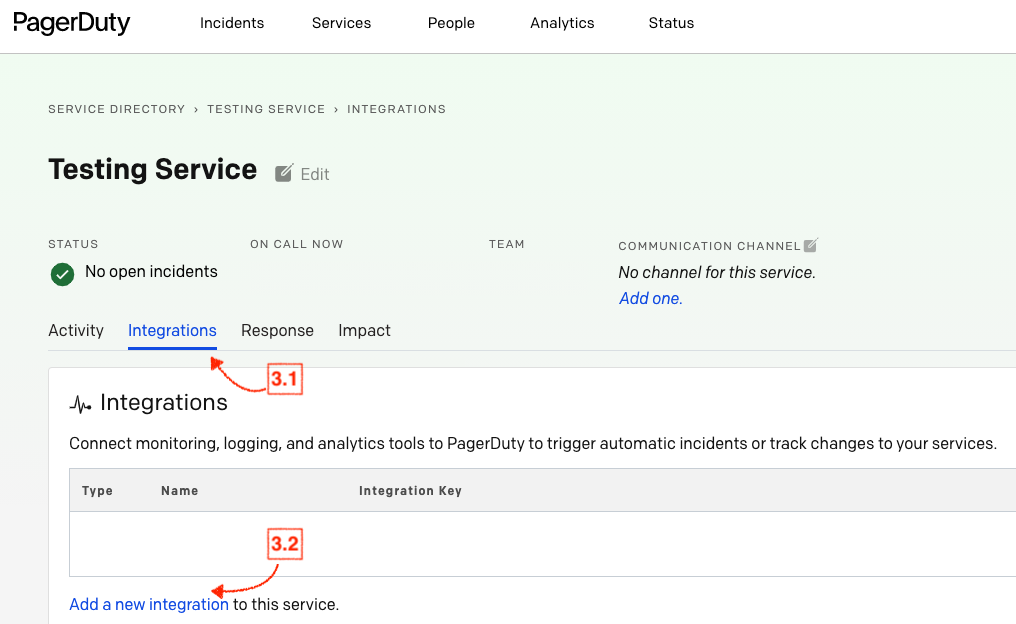Click Add a new integration link
This screenshot has height=624, width=1016.
[149, 604]
